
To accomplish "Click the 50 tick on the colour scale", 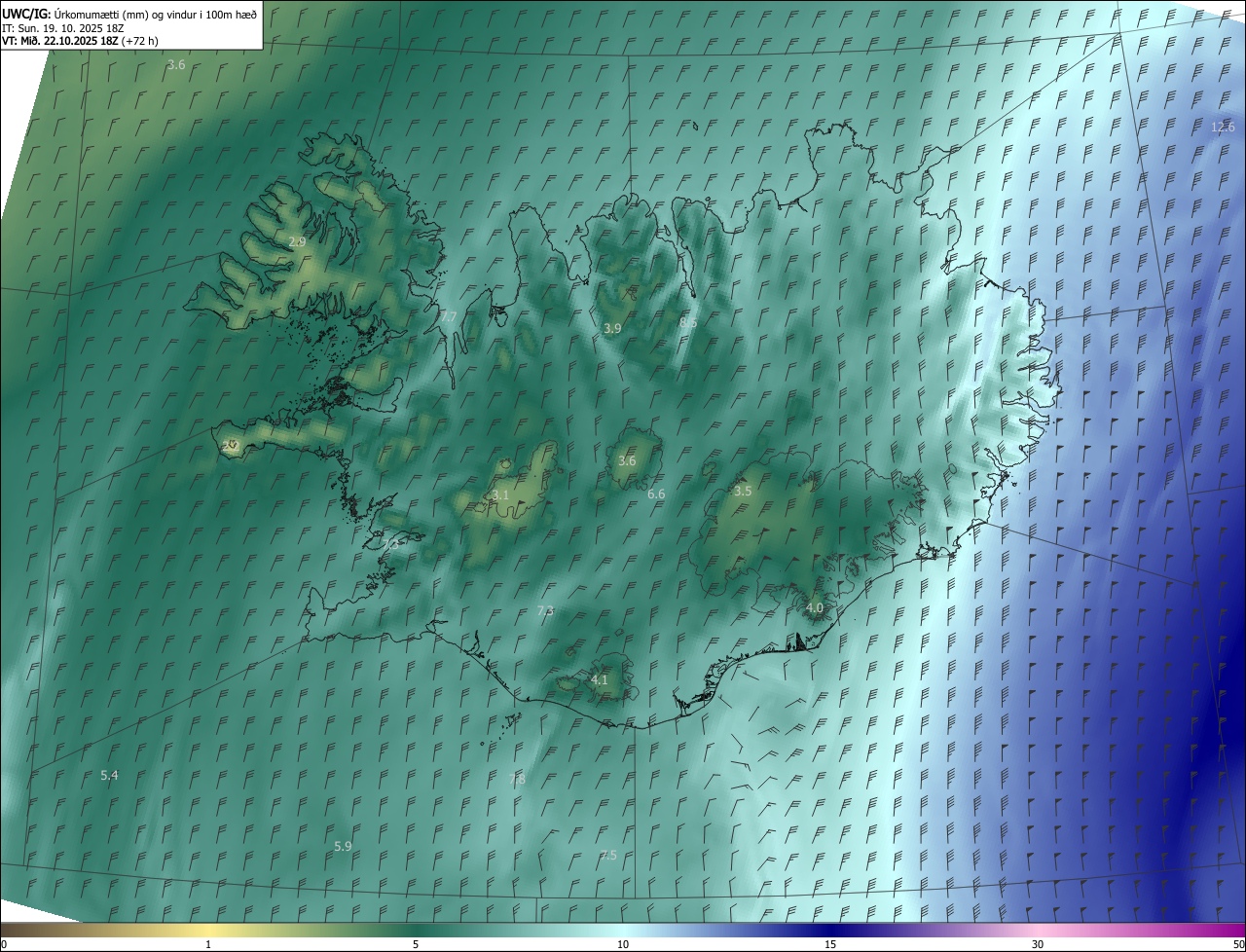I will click(1238, 945).
